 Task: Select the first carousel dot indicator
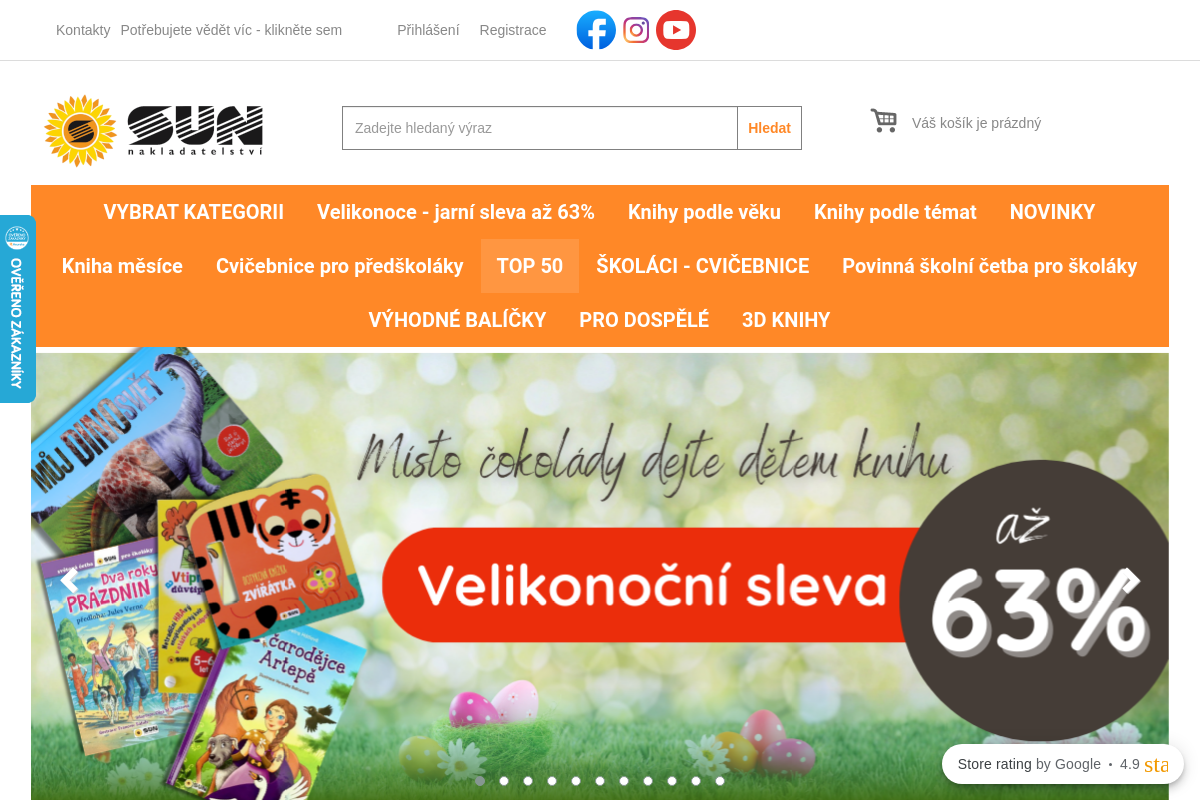[480, 781]
